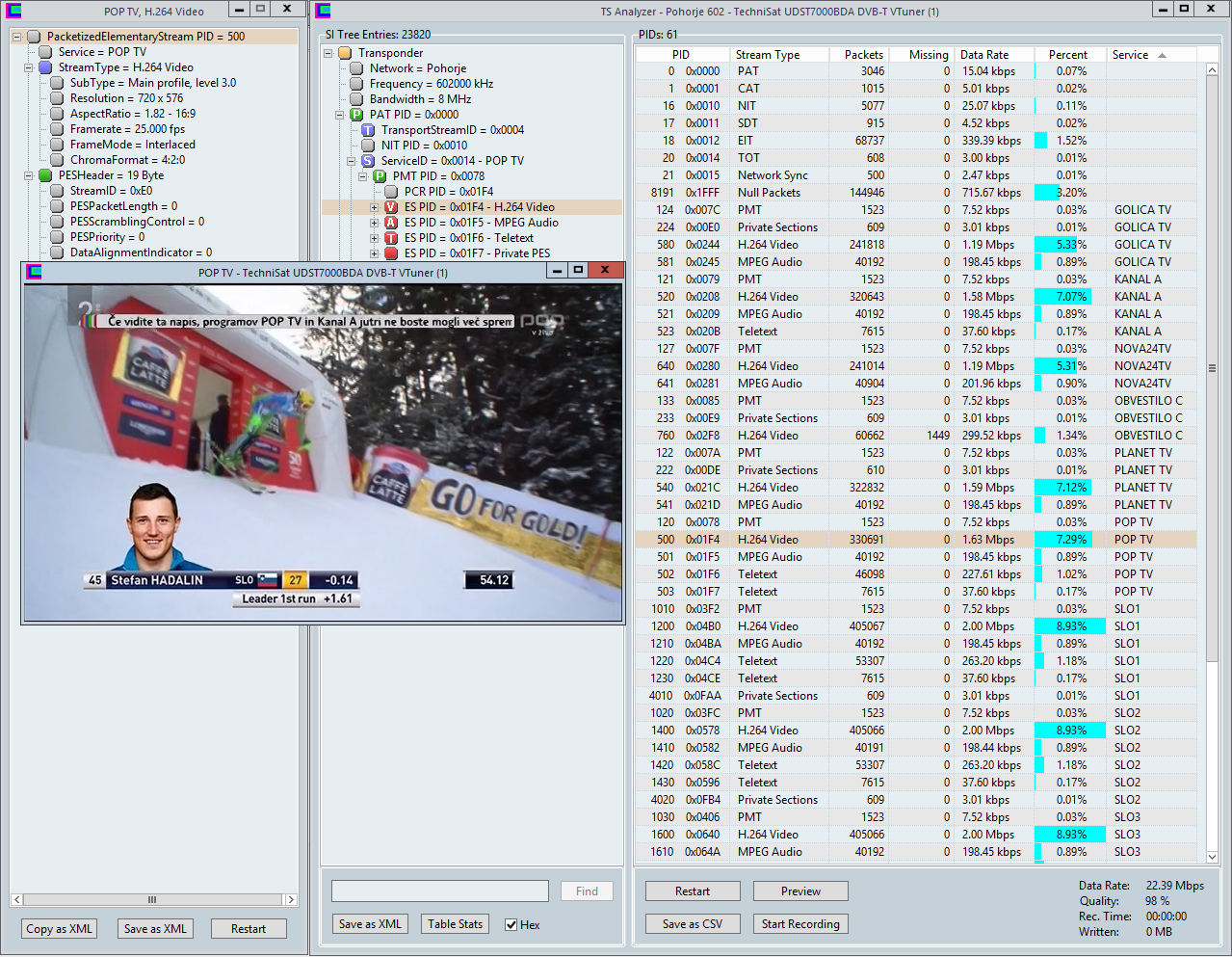Click the blue icon beside StreamType H.264 Video
This screenshot has width=1232, height=957.
click(x=45, y=67)
